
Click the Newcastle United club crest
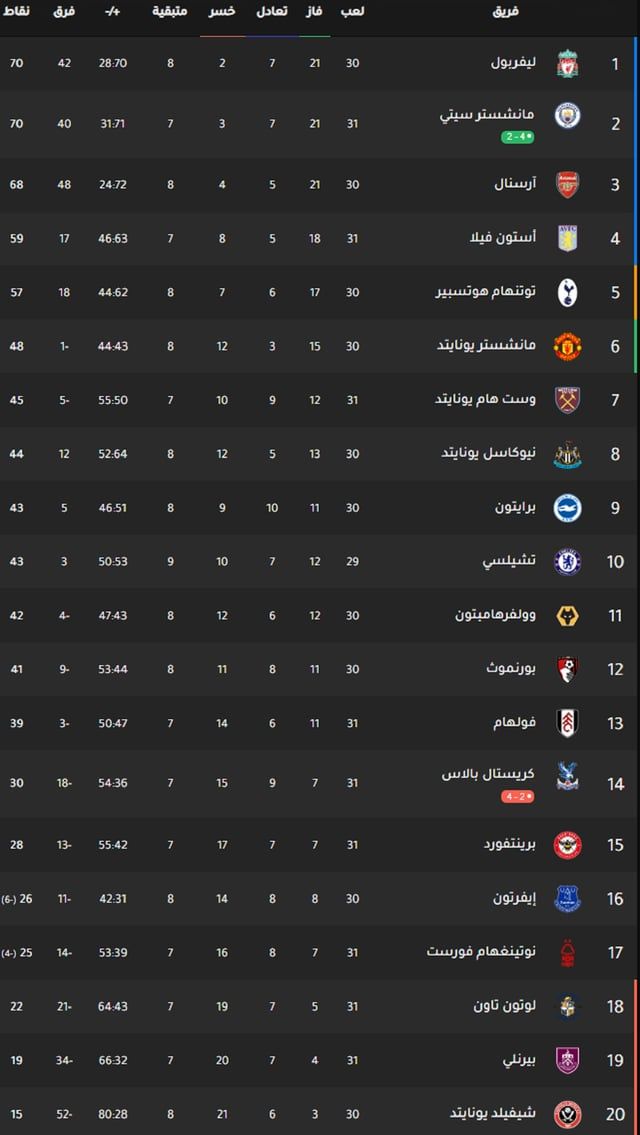[570, 452]
